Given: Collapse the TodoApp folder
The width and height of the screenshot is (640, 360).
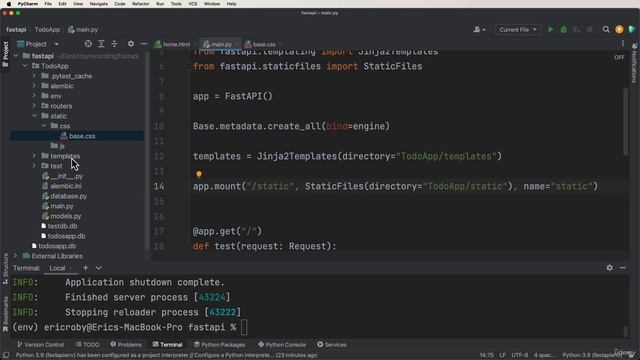Looking at the screenshot, I should (25, 66).
